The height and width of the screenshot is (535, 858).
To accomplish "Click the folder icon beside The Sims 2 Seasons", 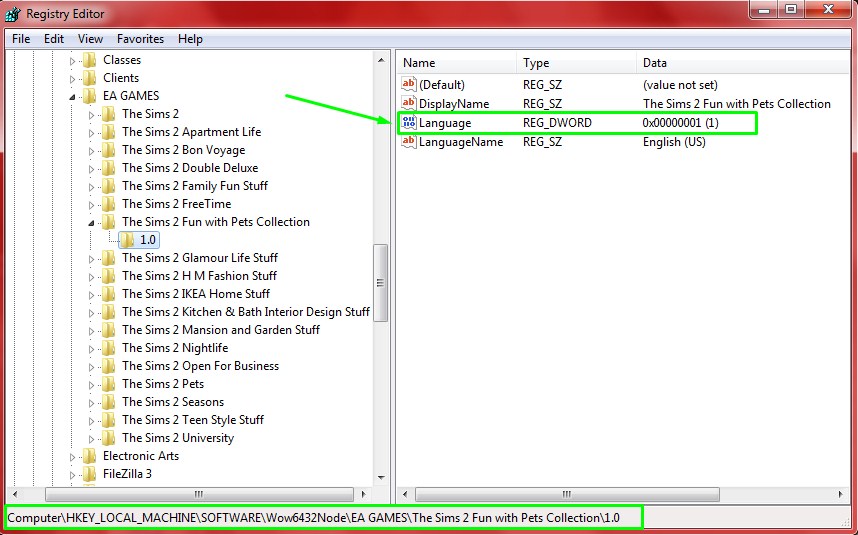I will click(109, 403).
